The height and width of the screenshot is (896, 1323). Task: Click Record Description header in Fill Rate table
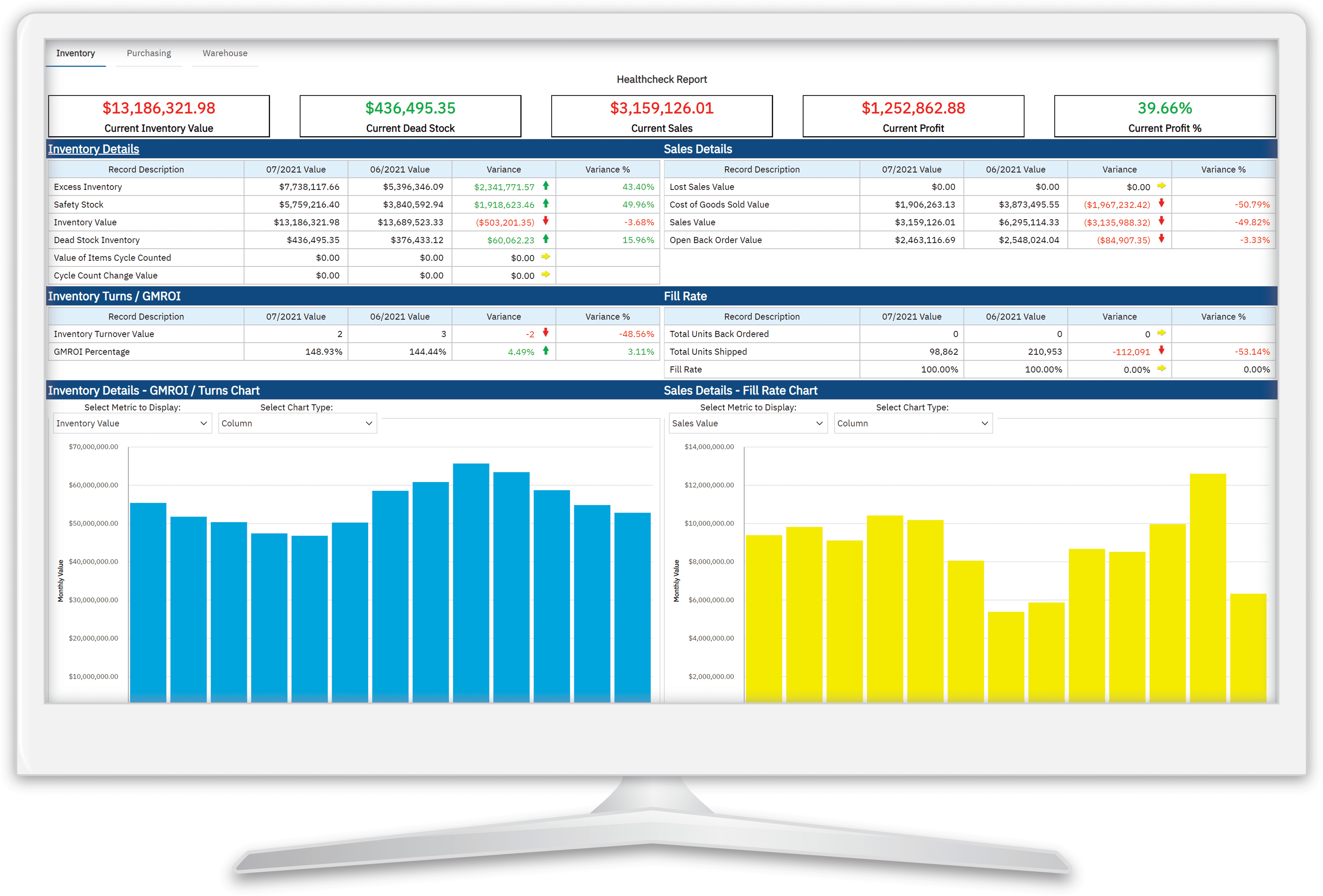tap(762, 316)
